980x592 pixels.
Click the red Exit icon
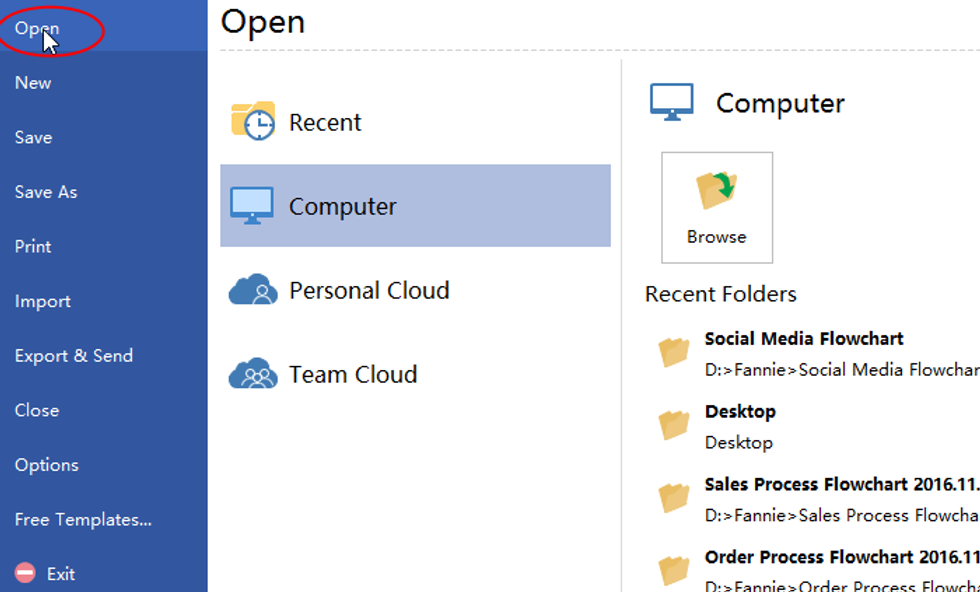(x=26, y=573)
